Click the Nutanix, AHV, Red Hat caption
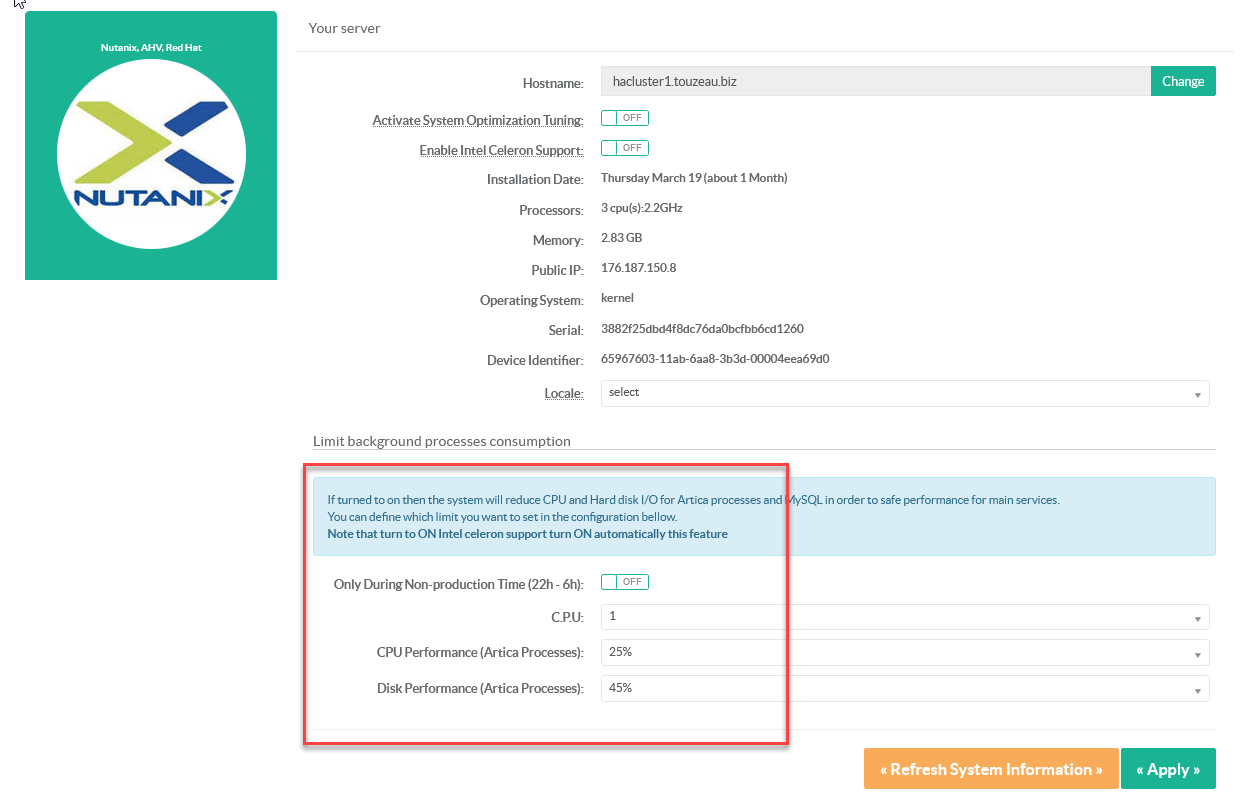The image size is (1244, 793). [x=151, y=47]
